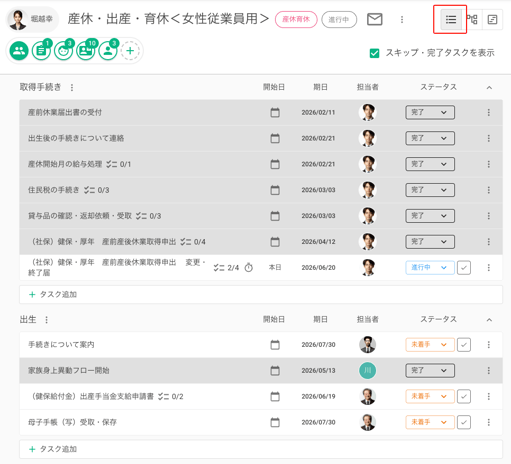Open the row menu for 住民税の手続き
The height and width of the screenshot is (464, 511).
(x=489, y=190)
